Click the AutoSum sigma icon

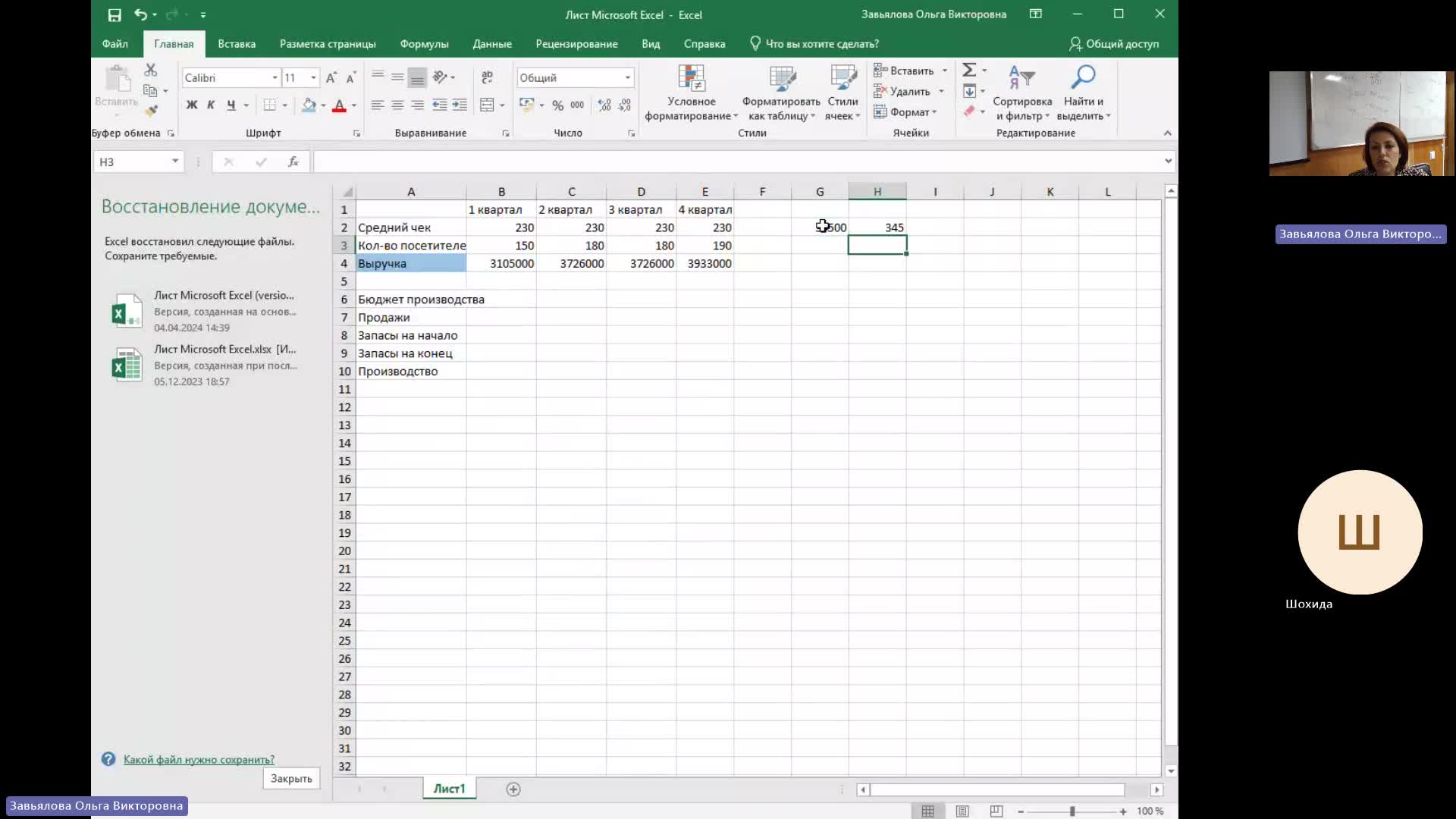(969, 71)
